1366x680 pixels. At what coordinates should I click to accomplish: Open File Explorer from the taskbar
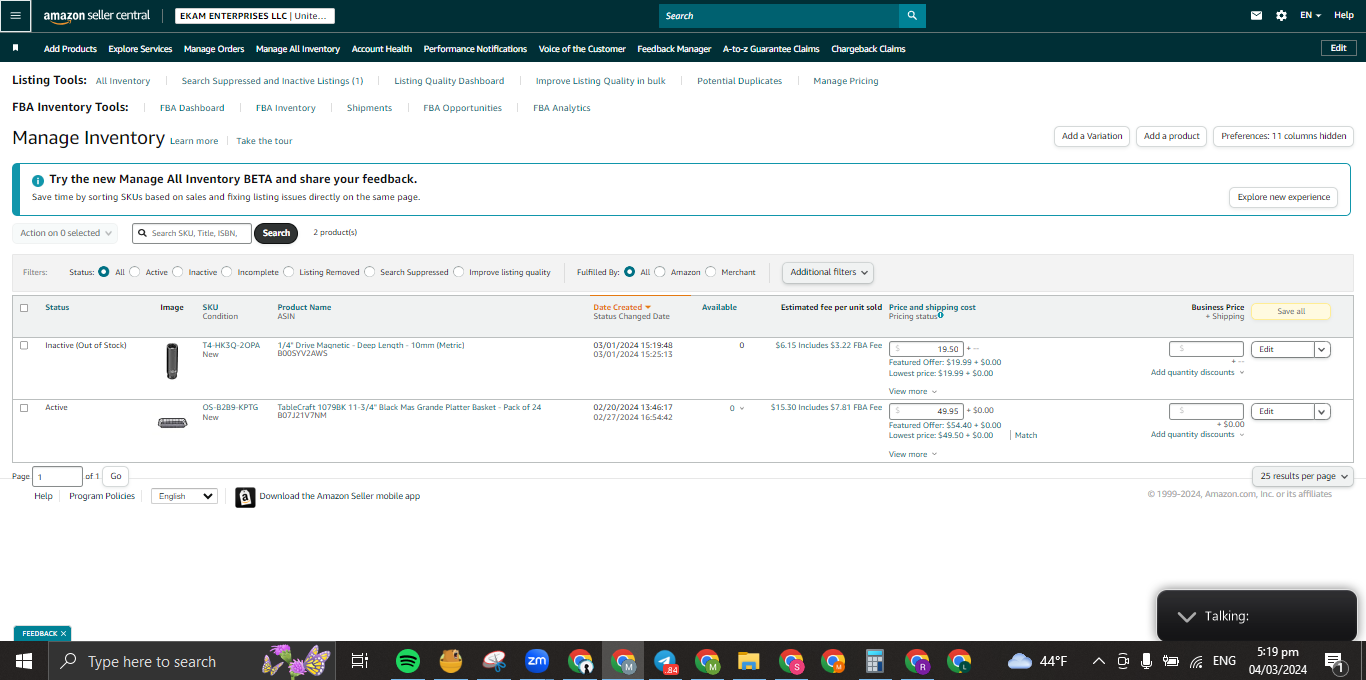tap(749, 661)
